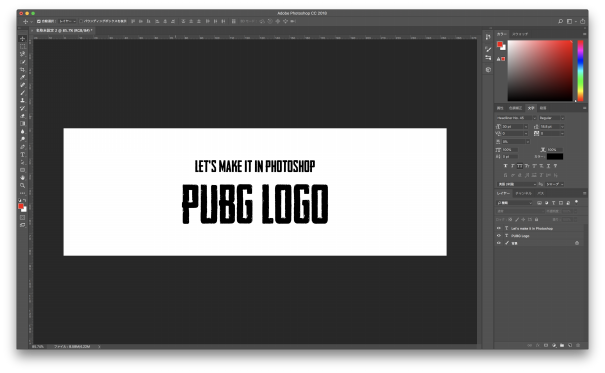Select the Clone Stamp tool
The width and height of the screenshot is (605, 373).
click(x=22, y=100)
